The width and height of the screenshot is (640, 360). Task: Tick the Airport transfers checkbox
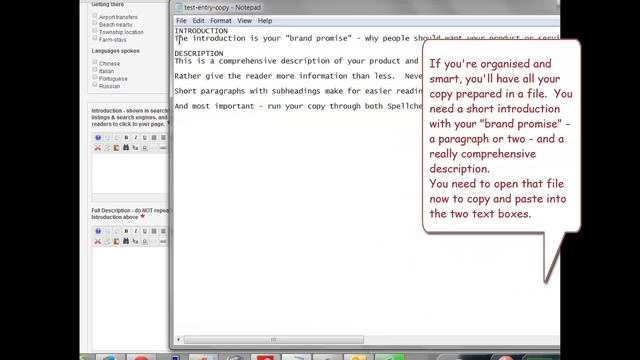[95, 16]
